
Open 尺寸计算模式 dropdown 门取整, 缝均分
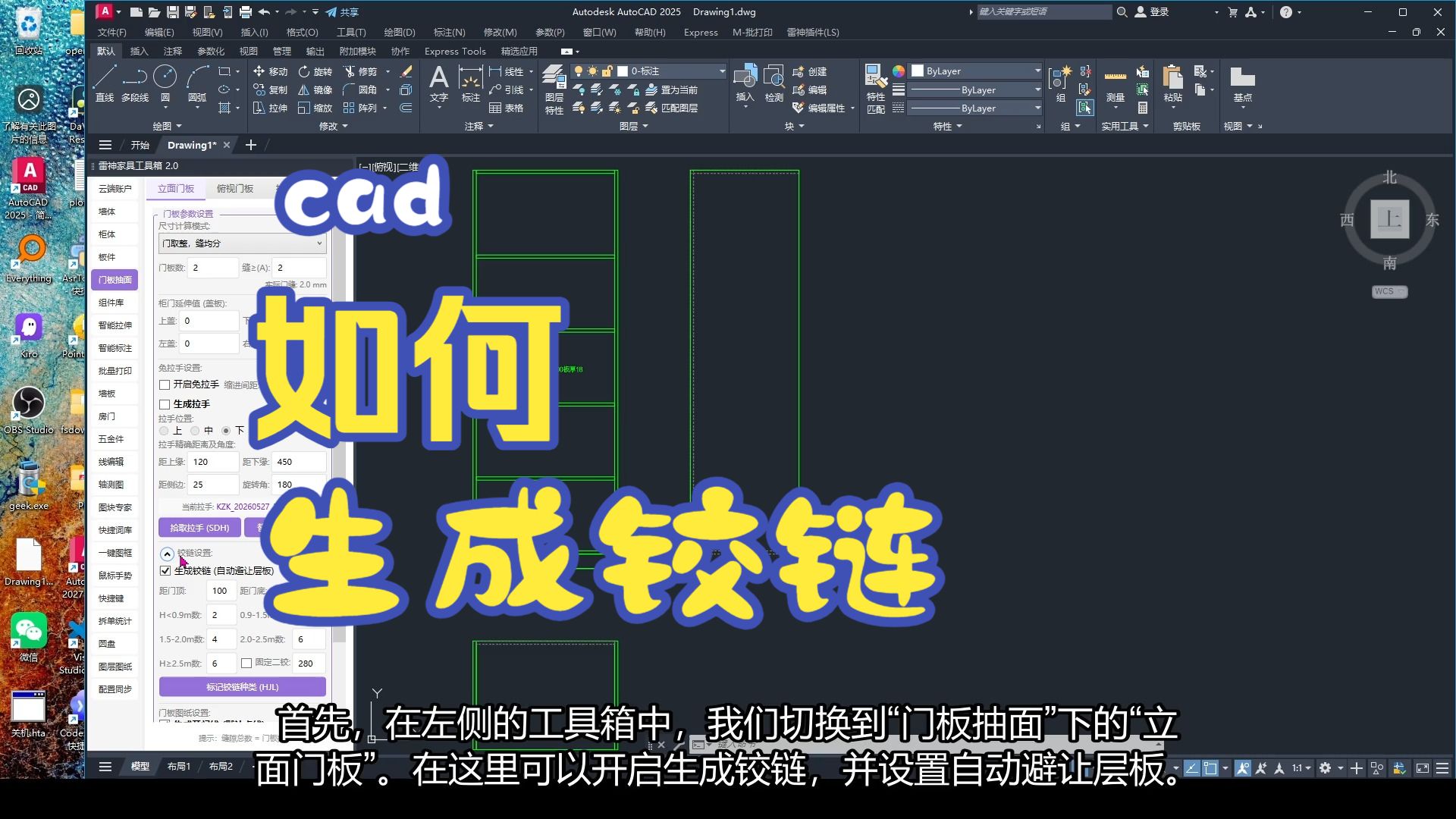(x=243, y=243)
